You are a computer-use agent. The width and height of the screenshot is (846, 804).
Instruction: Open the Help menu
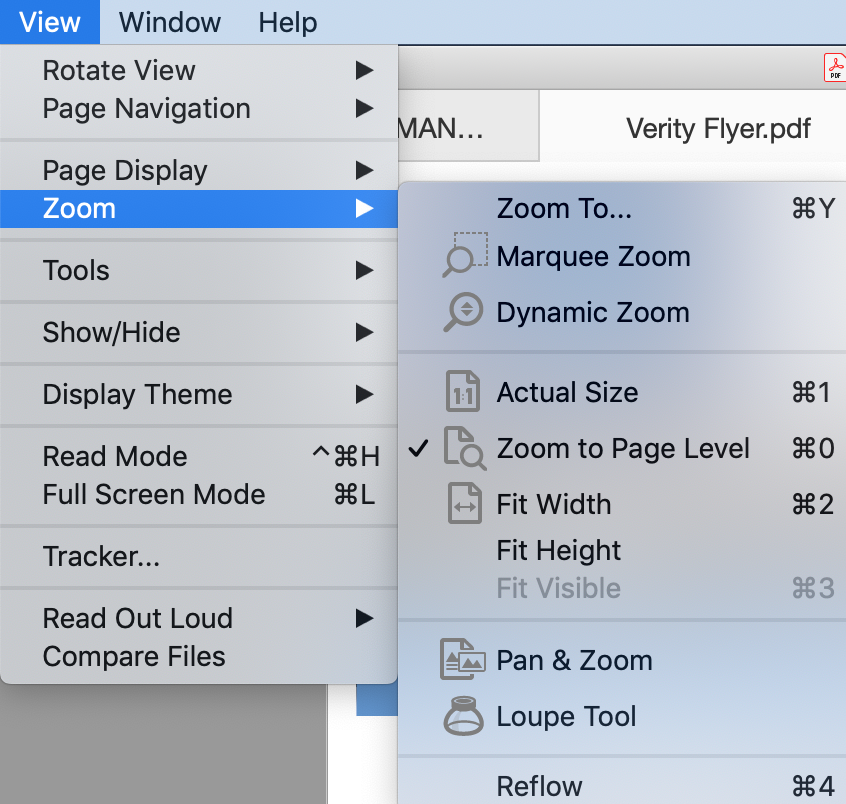click(287, 22)
